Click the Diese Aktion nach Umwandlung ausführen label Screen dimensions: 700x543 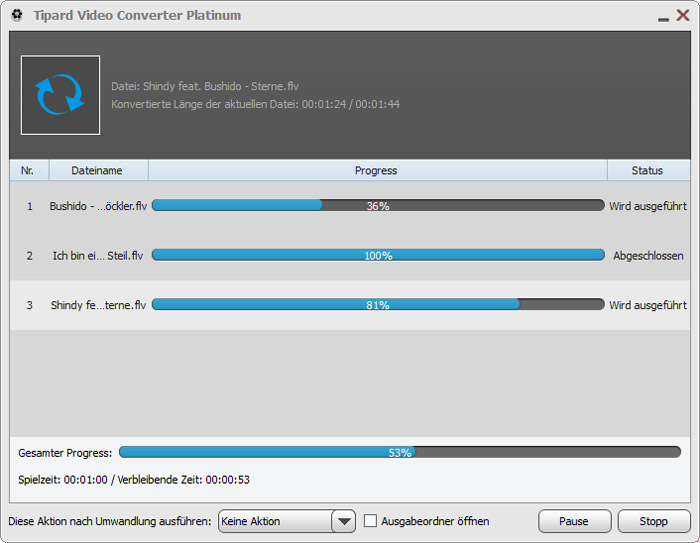(110, 521)
